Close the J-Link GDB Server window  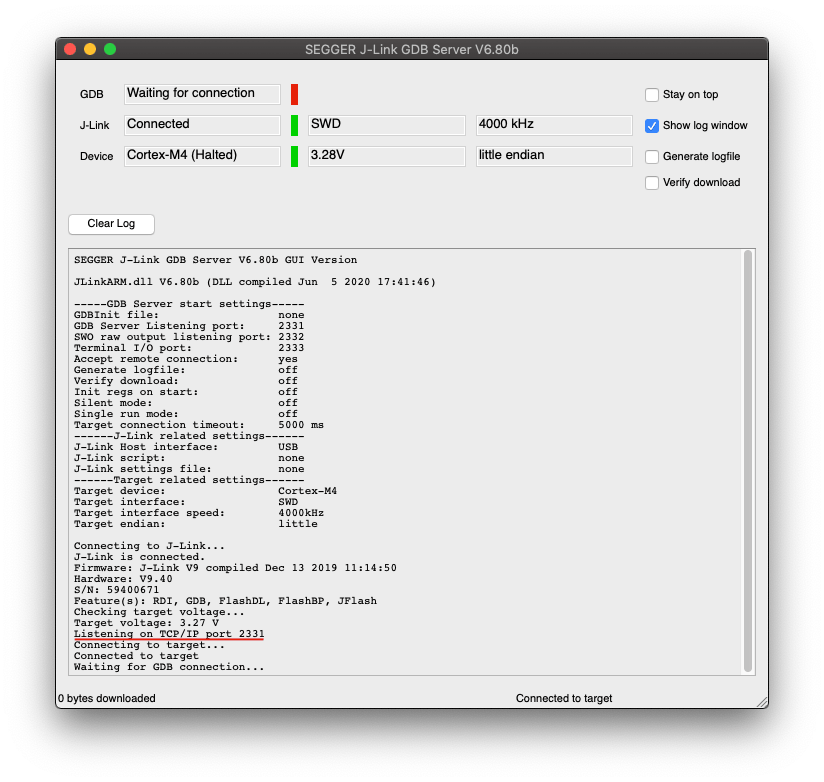point(70,49)
